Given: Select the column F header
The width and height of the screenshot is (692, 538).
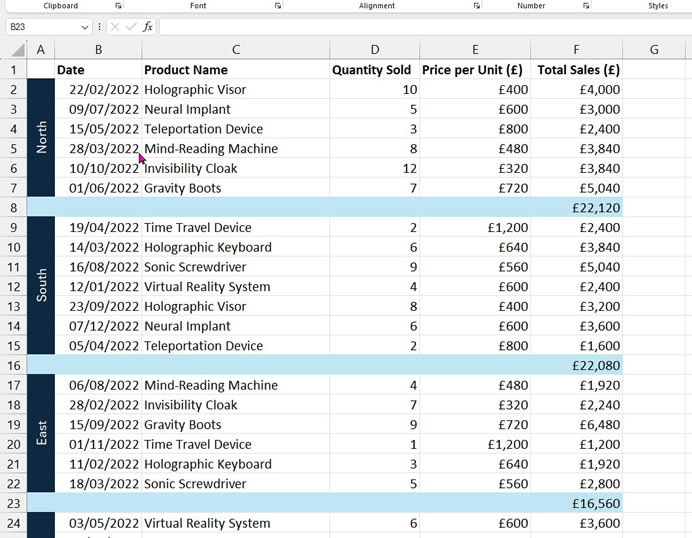Looking at the screenshot, I should click(x=576, y=49).
